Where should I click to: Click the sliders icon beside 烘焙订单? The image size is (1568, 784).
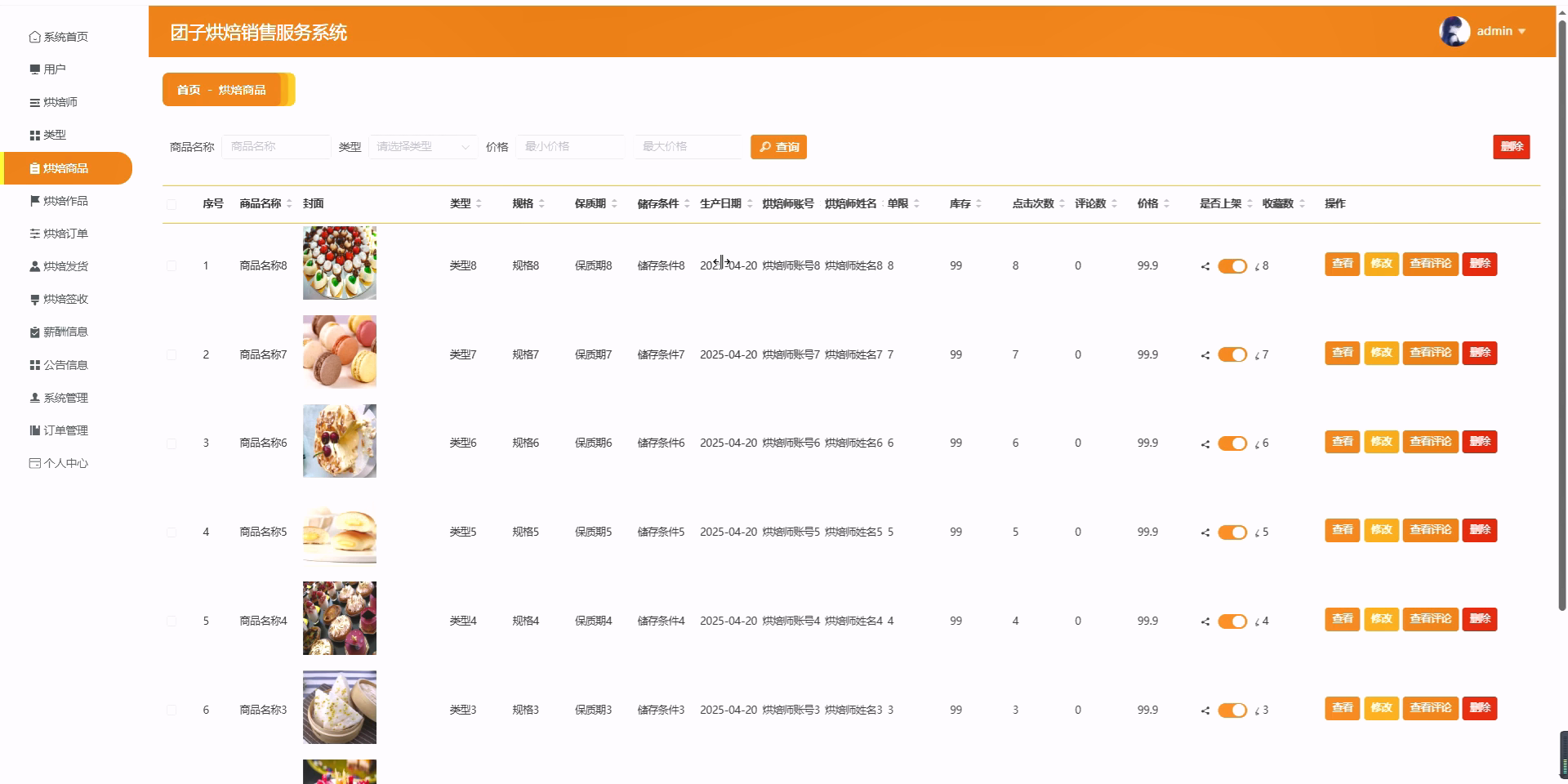(34, 234)
